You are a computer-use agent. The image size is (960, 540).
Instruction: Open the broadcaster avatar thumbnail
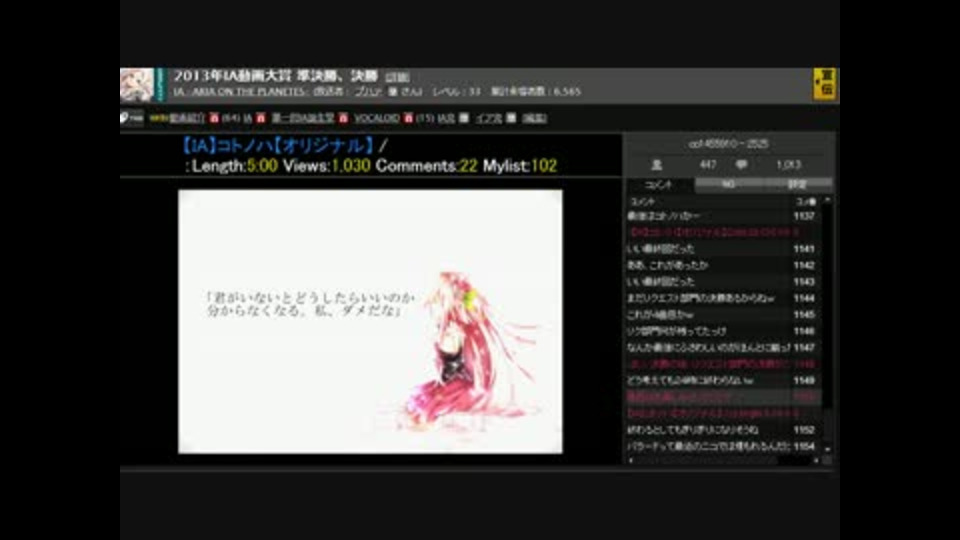pyautogui.click(x=137, y=84)
